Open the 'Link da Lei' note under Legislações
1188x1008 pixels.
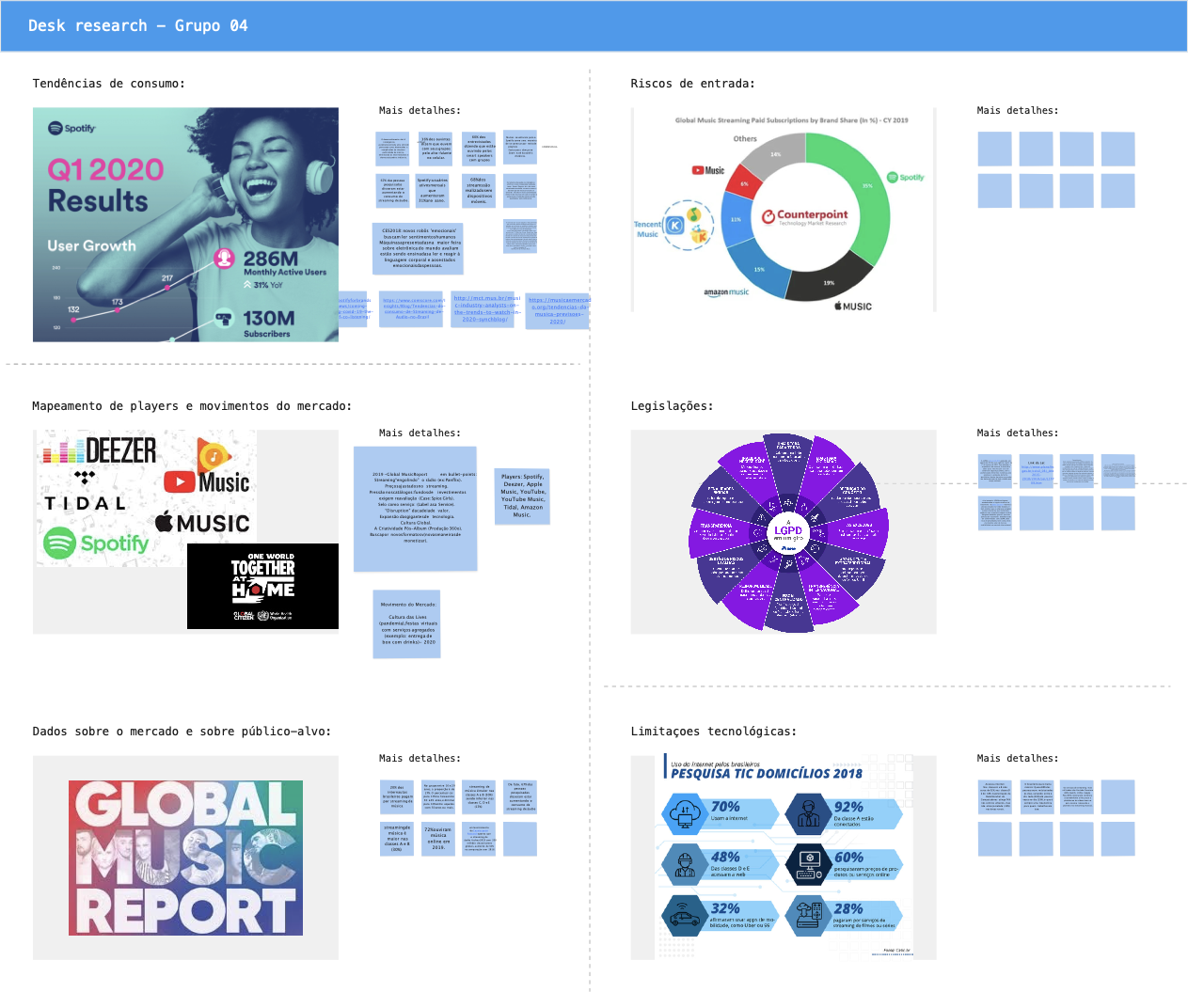tap(1036, 471)
